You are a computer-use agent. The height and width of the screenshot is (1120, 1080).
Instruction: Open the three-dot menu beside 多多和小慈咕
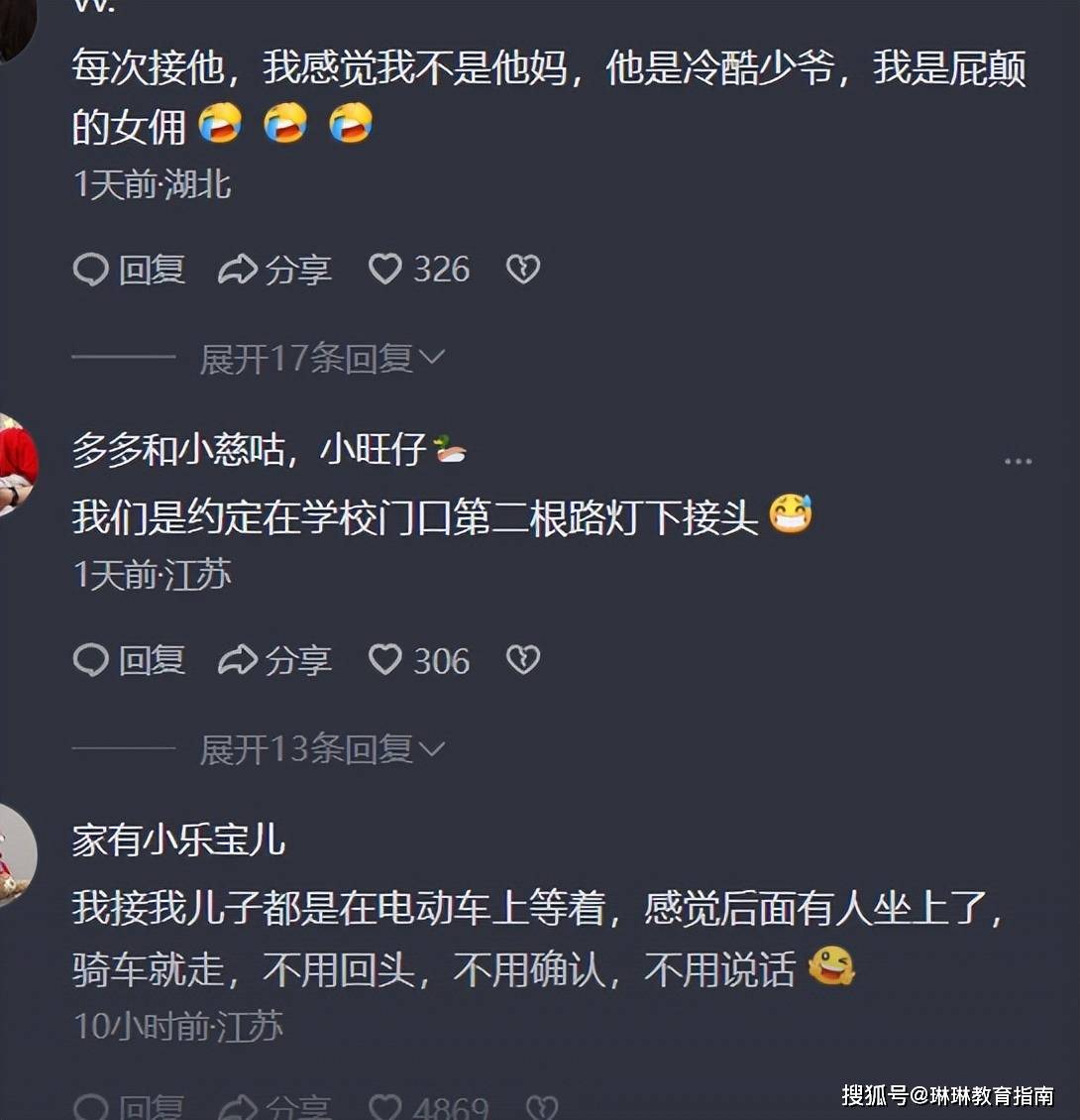(x=1018, y=462)
